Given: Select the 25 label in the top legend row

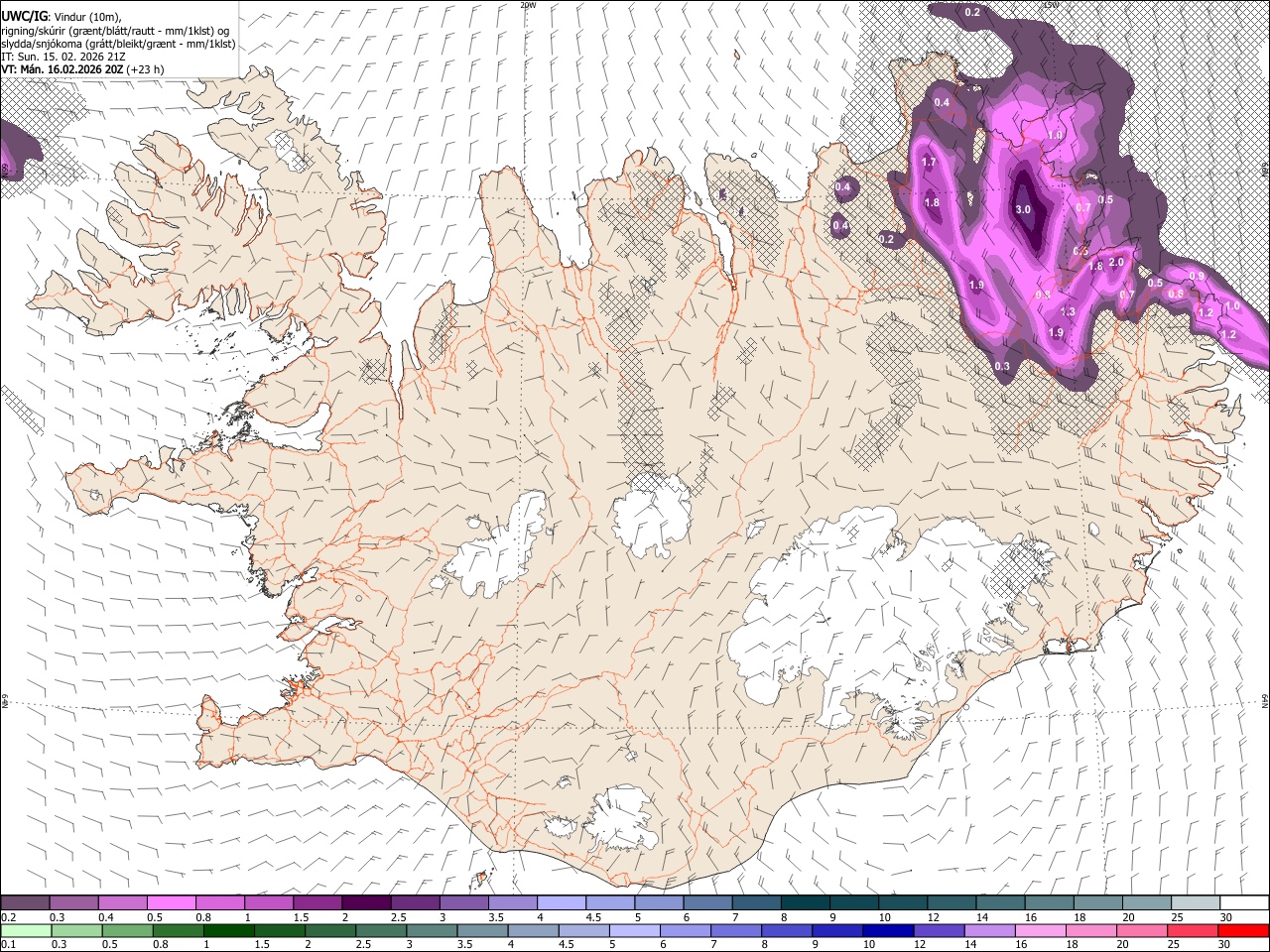Looking at the screenshot, I should point(1177,917).
